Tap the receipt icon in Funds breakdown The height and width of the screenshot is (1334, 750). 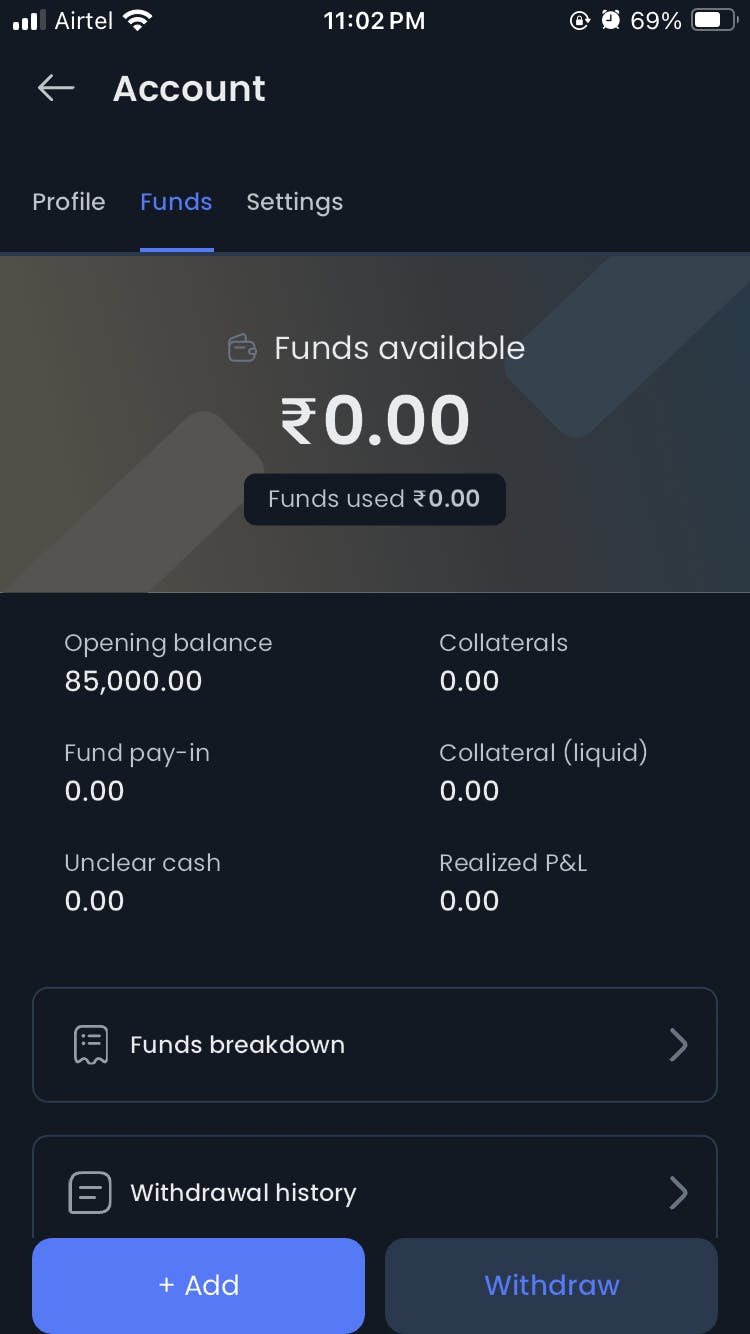[x=91, y=1045]
